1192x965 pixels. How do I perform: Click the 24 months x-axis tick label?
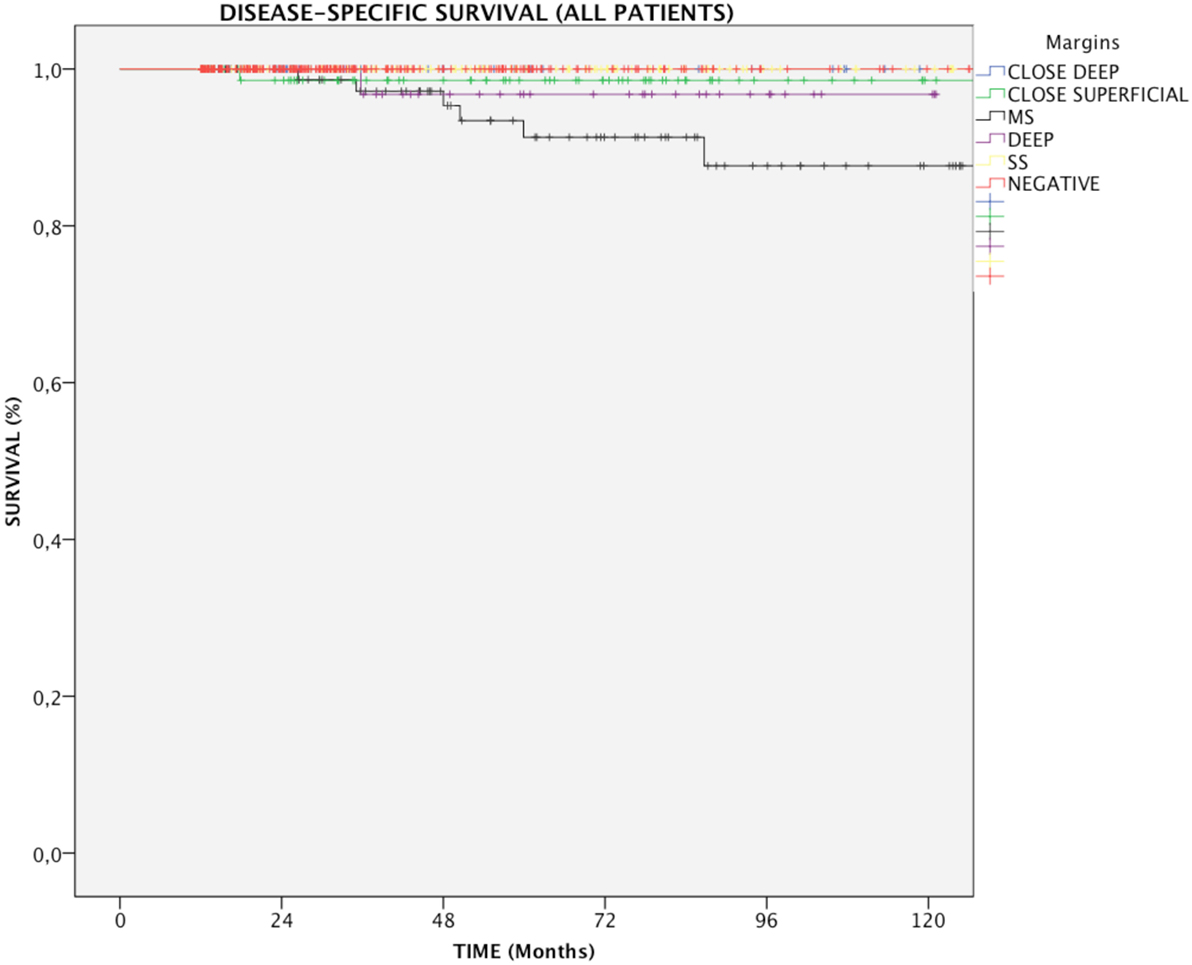[282, 921]
